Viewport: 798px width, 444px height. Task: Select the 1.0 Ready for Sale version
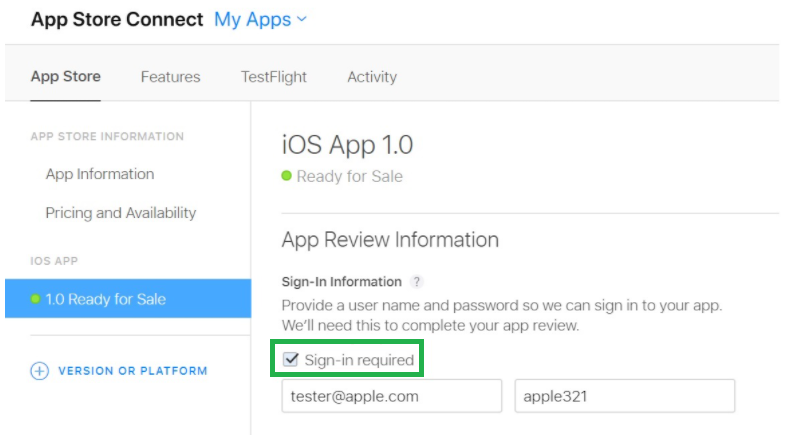128,298
